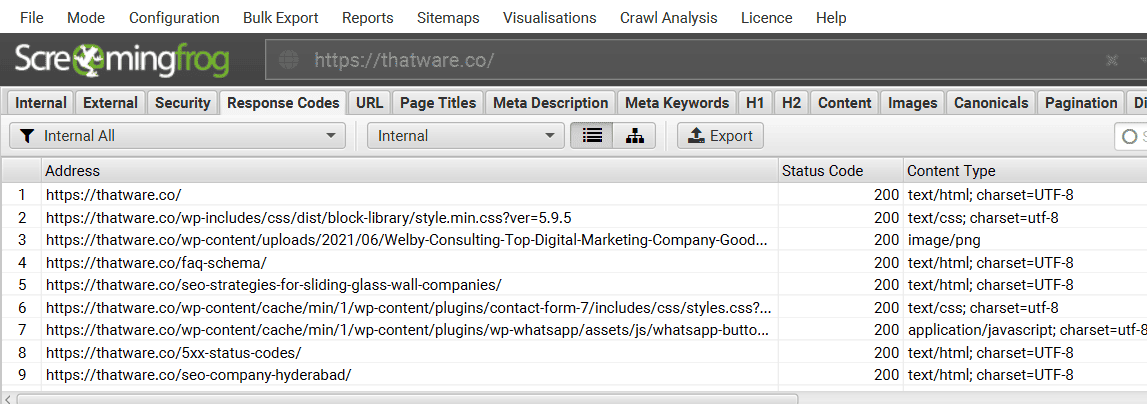Click the search field beside Export

(1130, 136)
